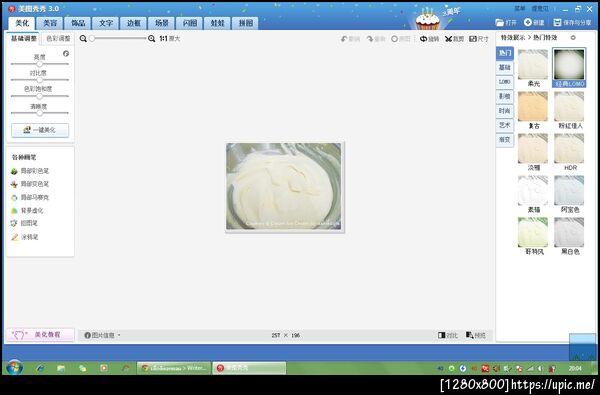The width and height of the screenshot is (600, 395).
Task: Set view to 1:1 original size
Action: (x=170, y=38)
